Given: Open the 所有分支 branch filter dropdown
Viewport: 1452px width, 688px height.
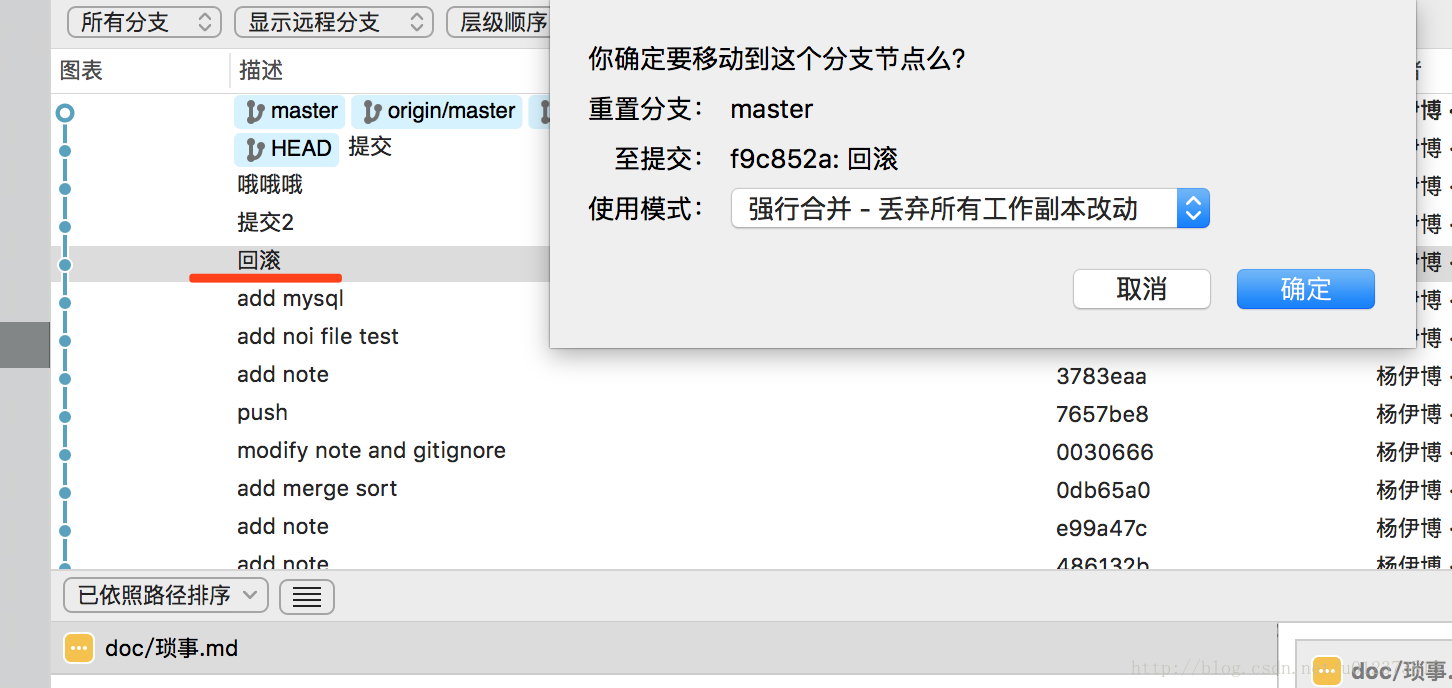Looking at the screenshot, I should coord(144,22).
